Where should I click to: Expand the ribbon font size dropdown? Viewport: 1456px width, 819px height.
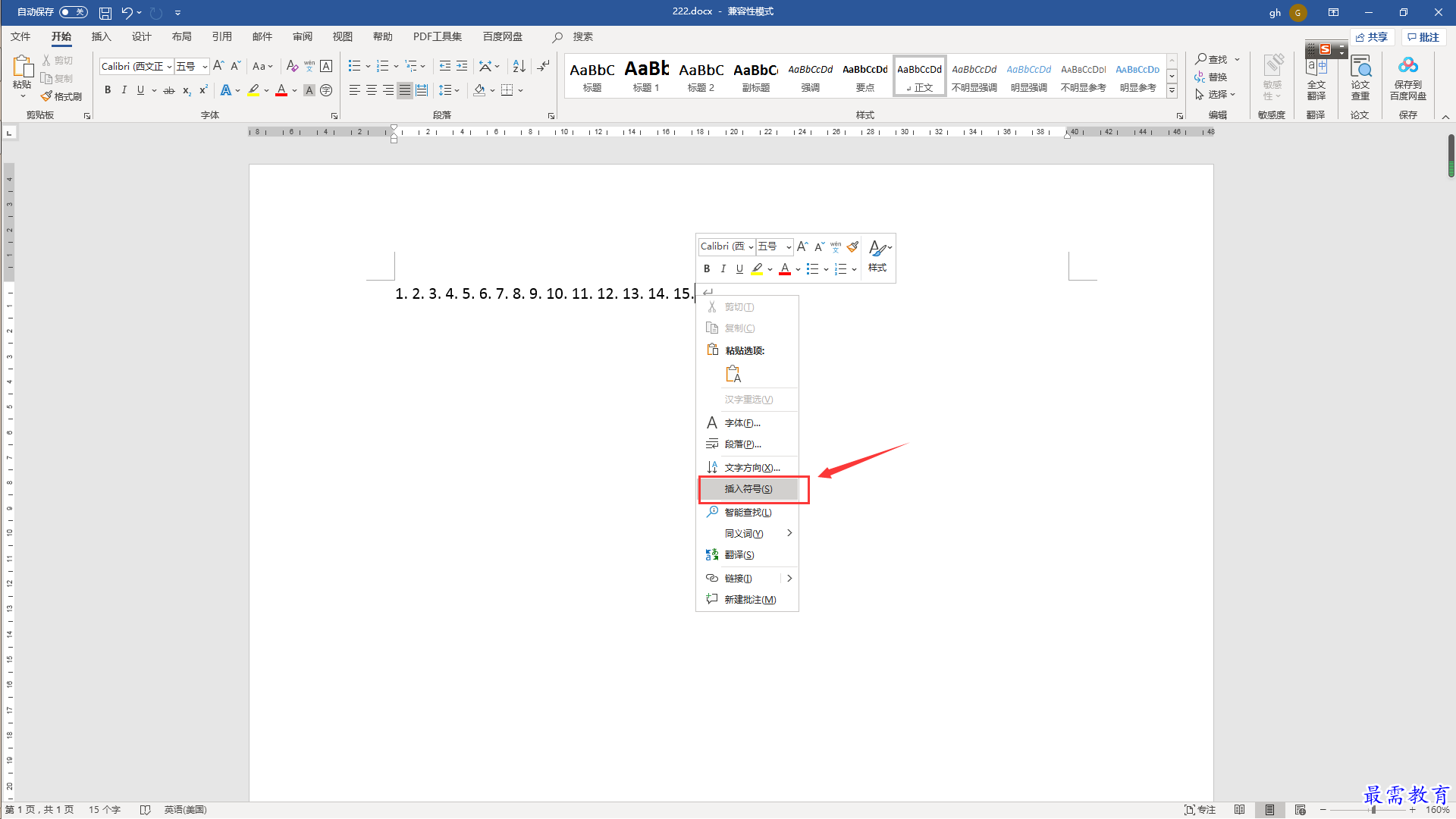[x=204, y=67]
